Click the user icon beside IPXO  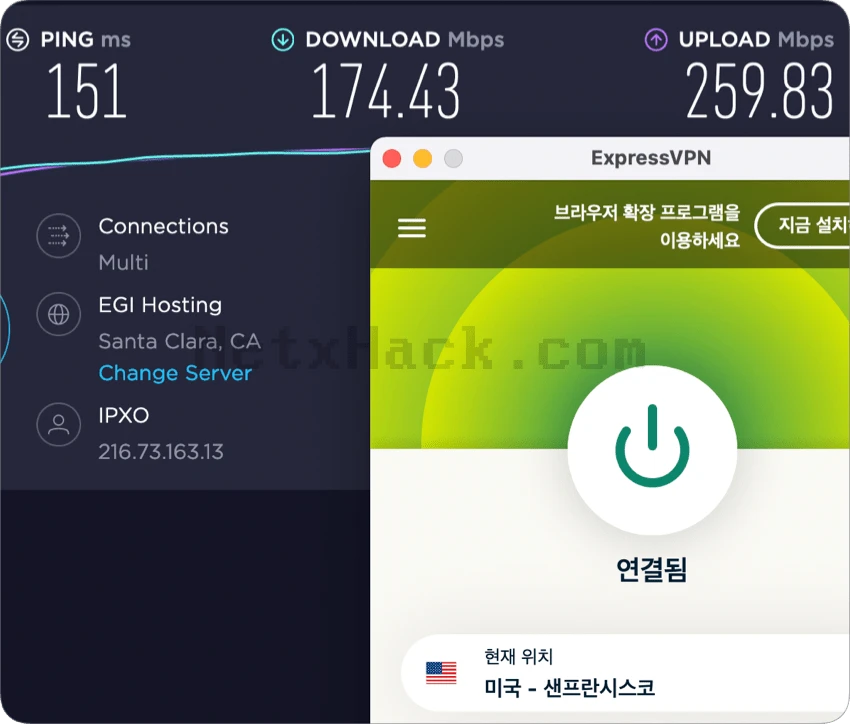[x=59, y=424]
